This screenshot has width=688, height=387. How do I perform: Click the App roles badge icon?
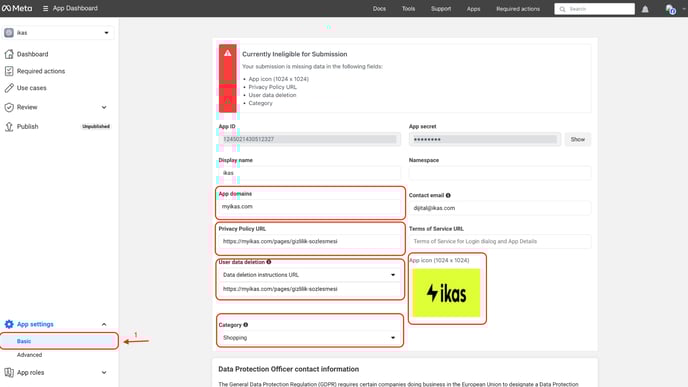click(9, 373)
